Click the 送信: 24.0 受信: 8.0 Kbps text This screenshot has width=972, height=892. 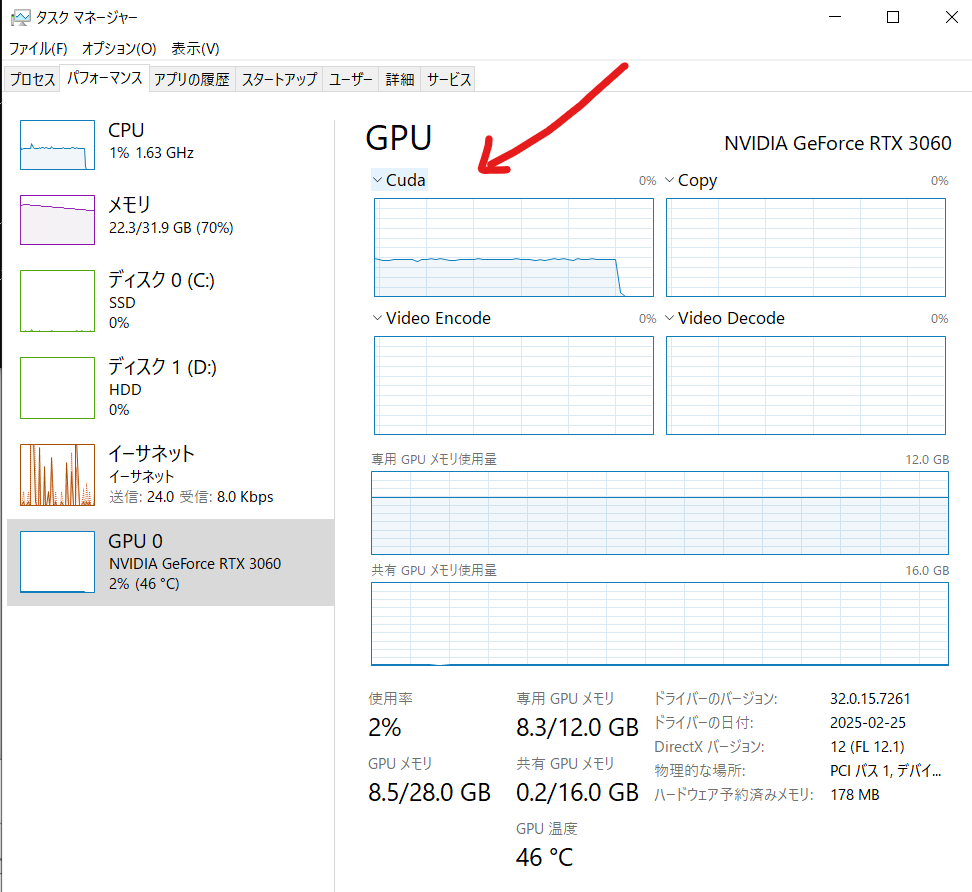[x=191, y=497]
